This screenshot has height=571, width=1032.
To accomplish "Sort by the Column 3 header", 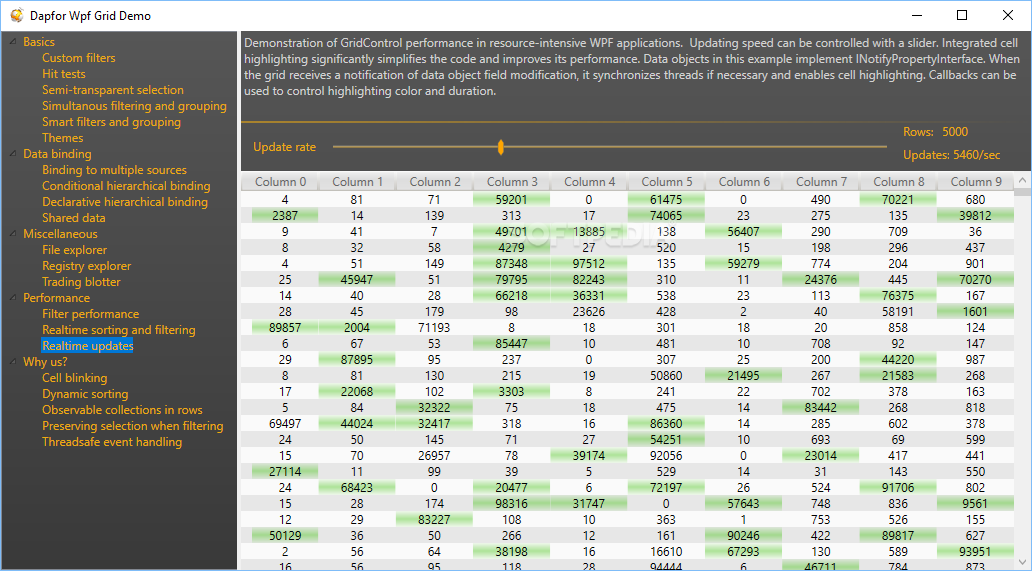I will coord(512,182).
